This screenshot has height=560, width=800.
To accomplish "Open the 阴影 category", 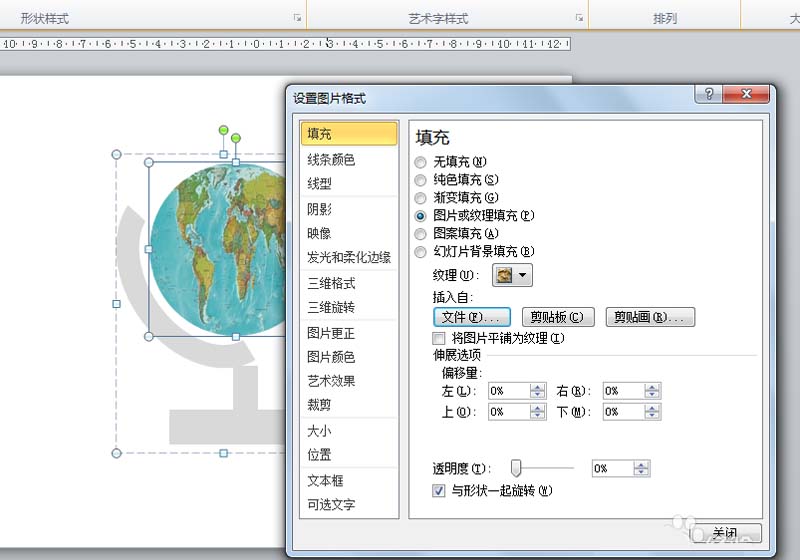I will coord(349,209).
